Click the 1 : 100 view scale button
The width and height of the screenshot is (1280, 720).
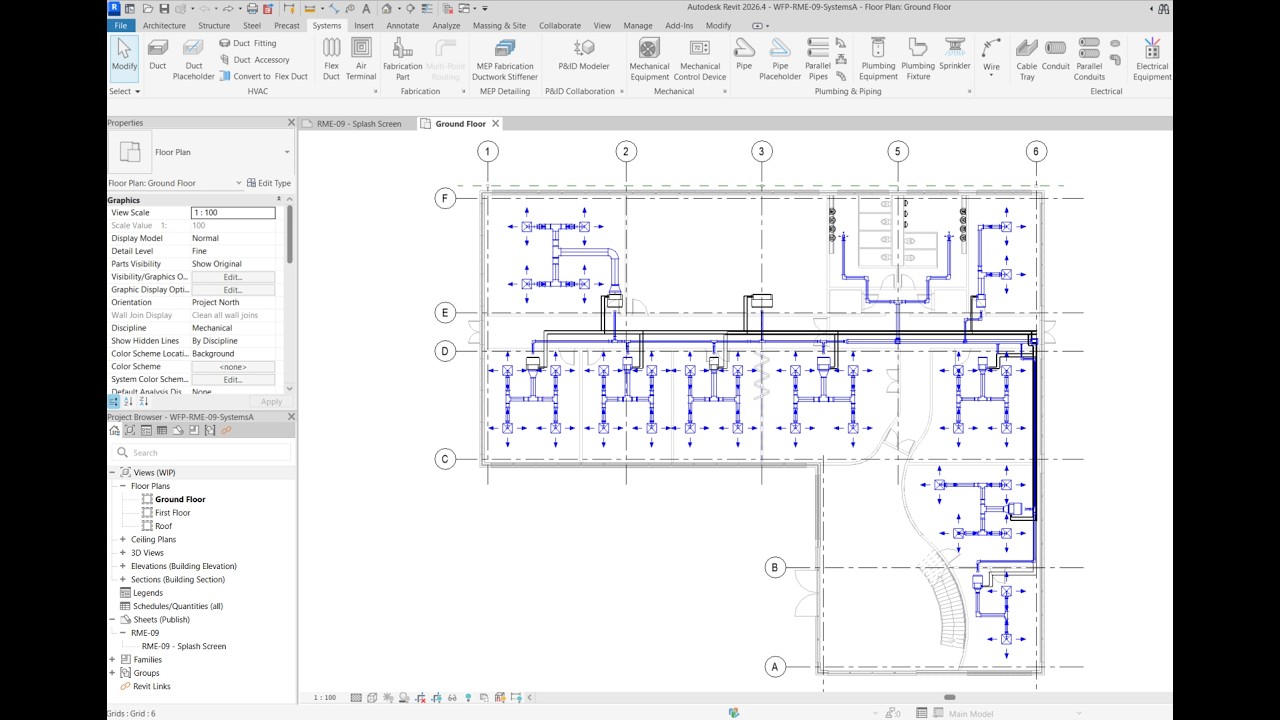[x=325, y=698]
